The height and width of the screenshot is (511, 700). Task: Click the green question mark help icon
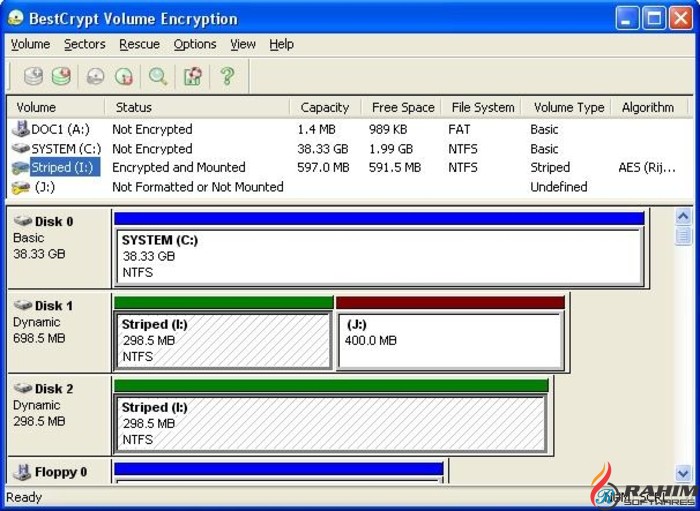(x=227, y=76)
